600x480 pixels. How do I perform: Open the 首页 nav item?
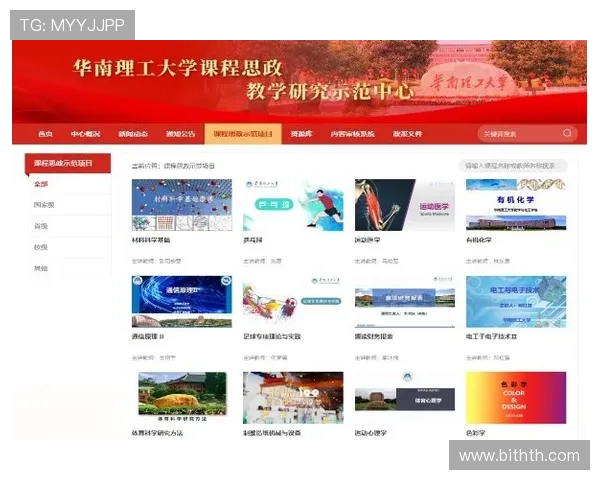pyautogui.click(x=45, y=134)
